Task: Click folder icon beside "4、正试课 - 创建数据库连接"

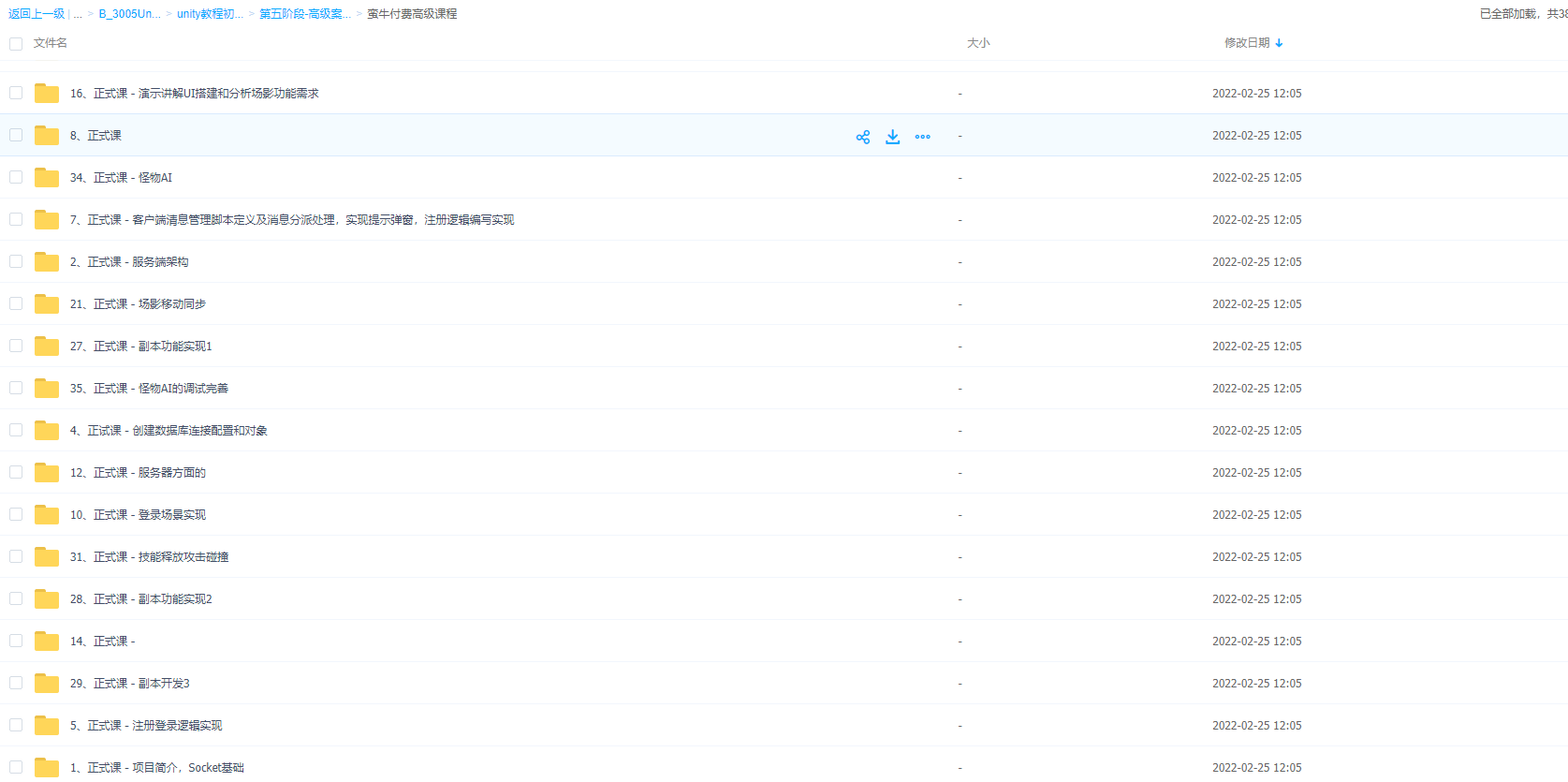Action: (x=47, y=430)
